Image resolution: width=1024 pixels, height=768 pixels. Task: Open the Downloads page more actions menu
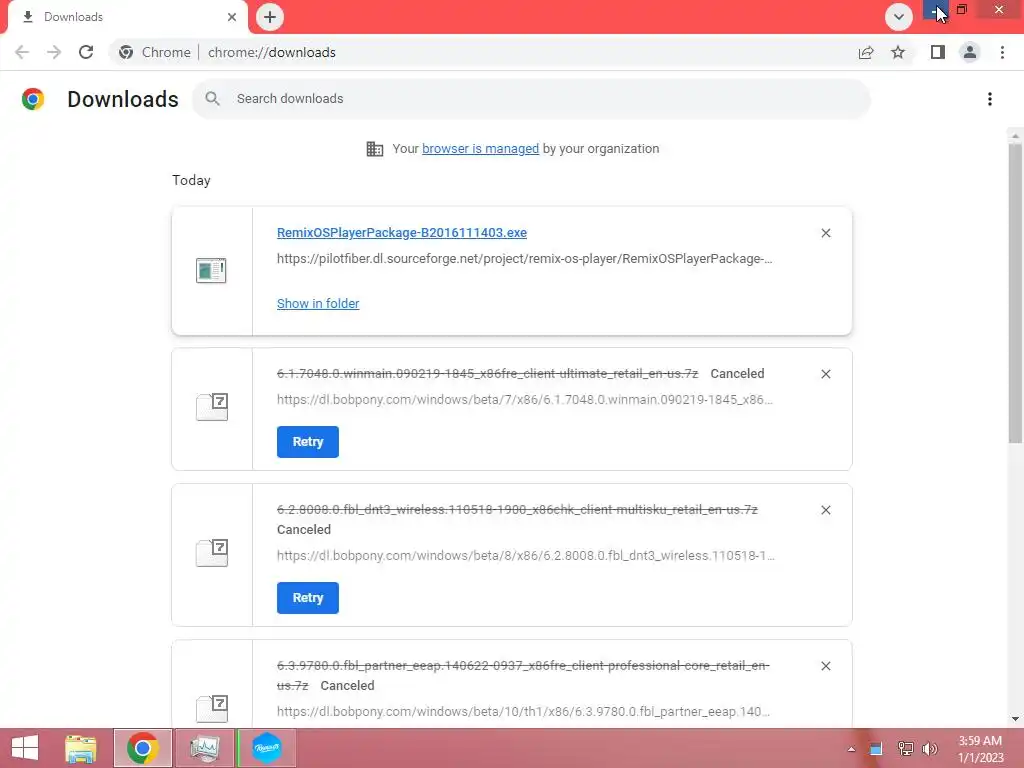click(x=990, y=99)
